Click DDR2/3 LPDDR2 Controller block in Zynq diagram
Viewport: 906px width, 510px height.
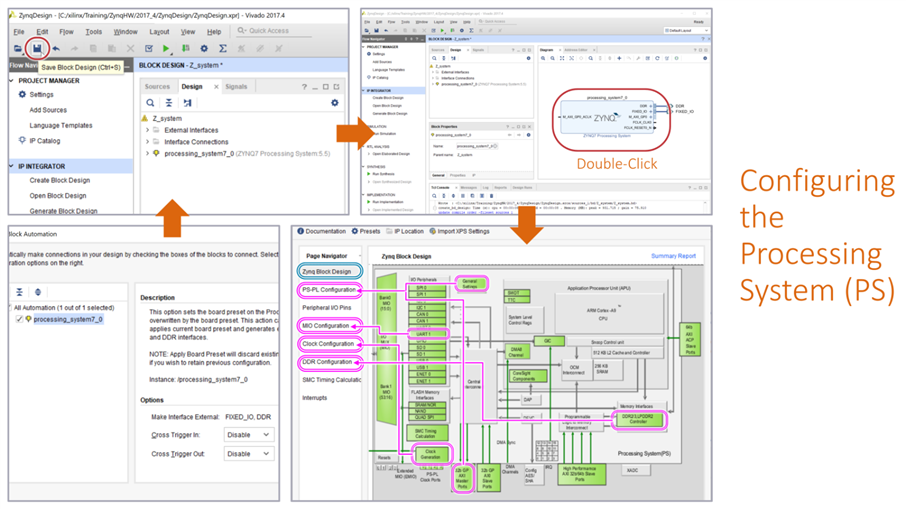point(638,419)
